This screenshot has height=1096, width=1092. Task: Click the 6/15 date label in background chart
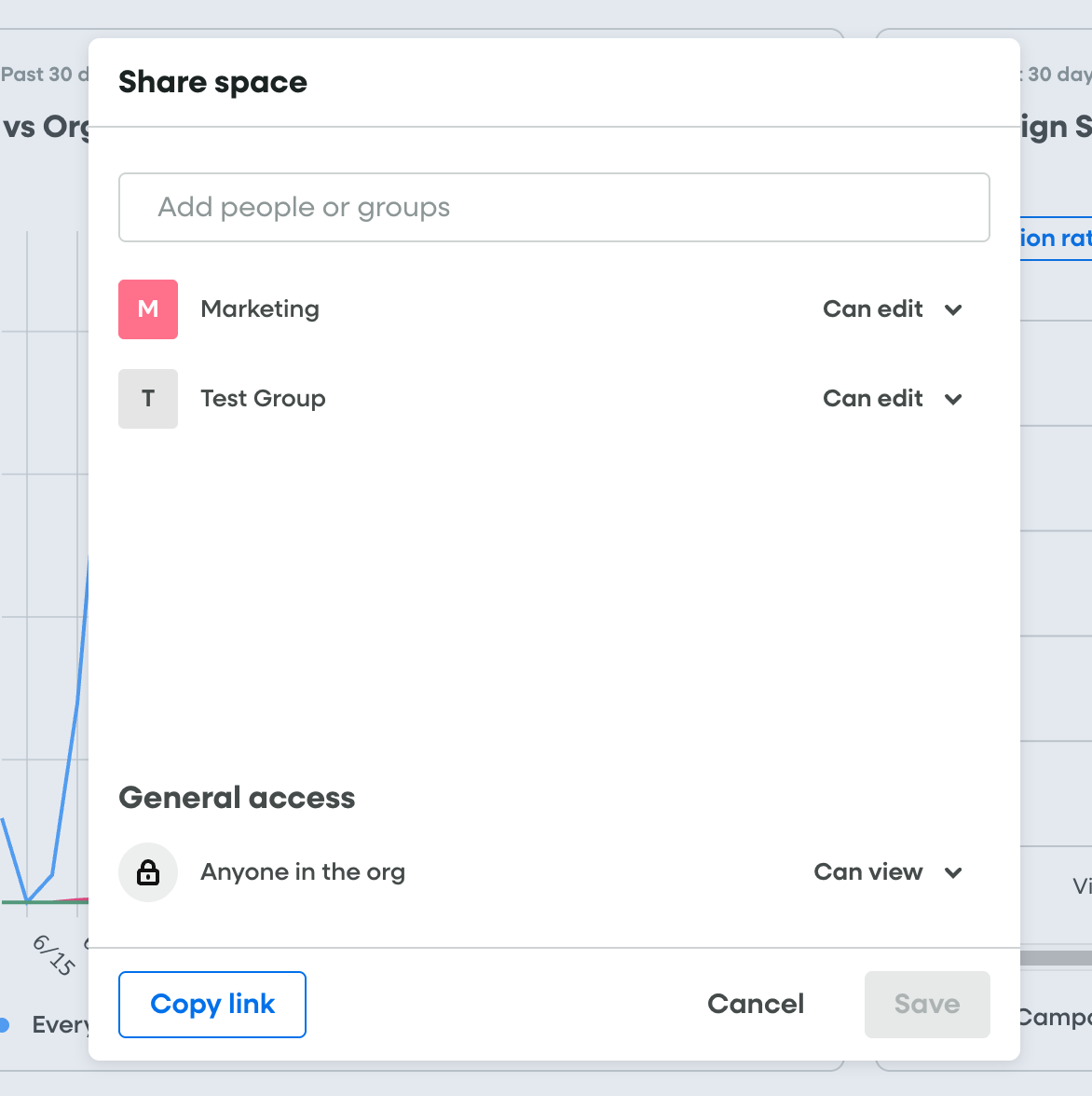coord(54,954)
